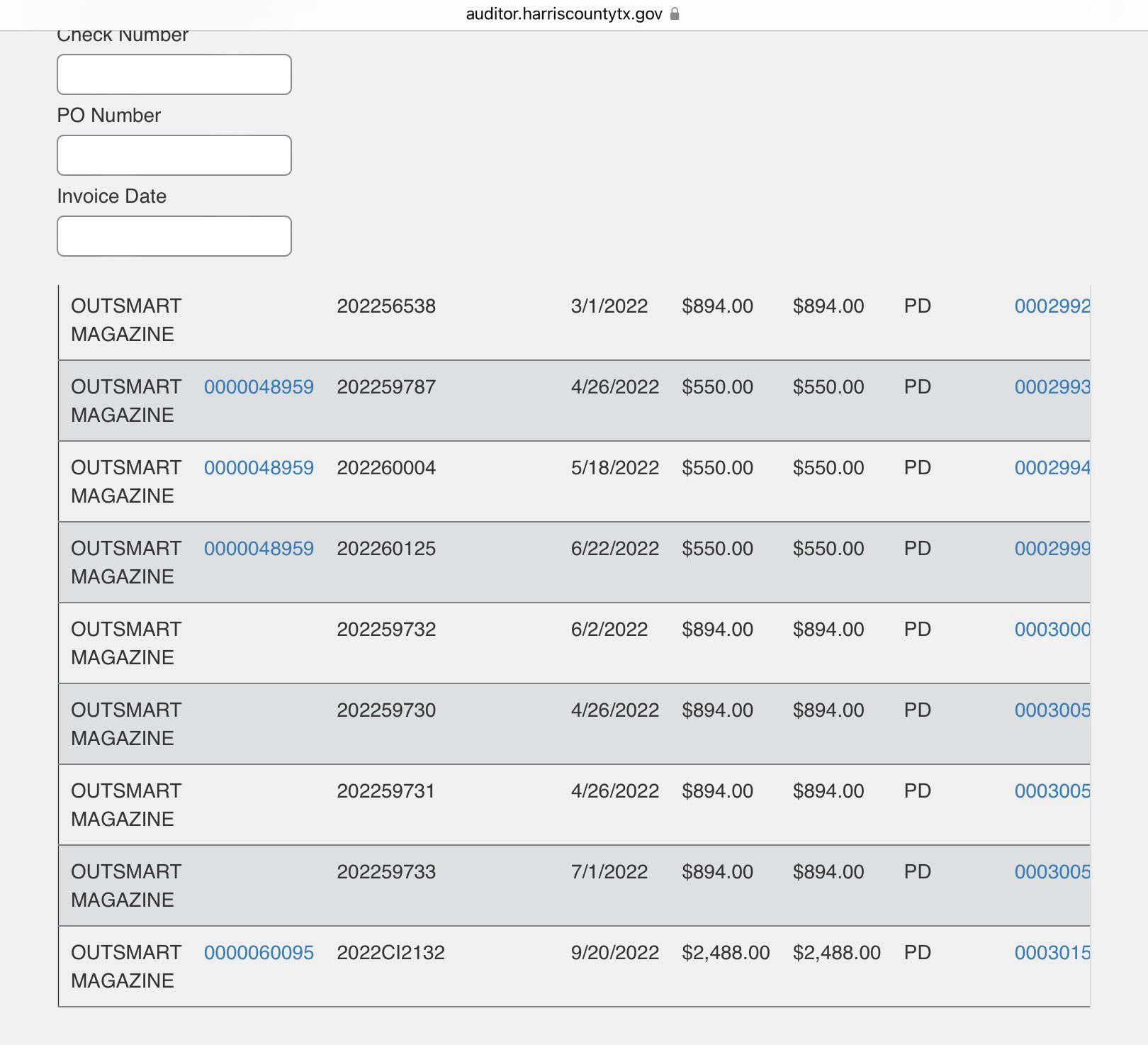Click the date 6/2/2022

(x=609, y=630)
